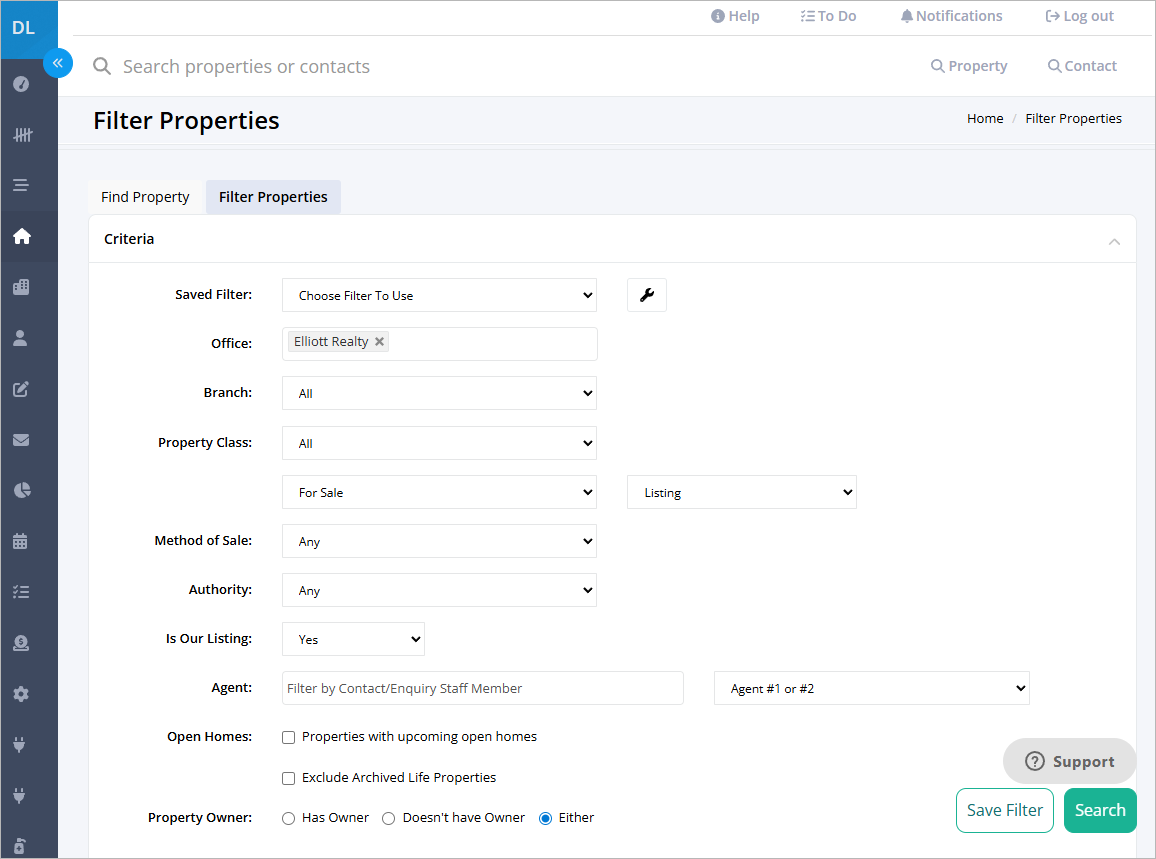Image resolution: width=1156 pixels, height=859 pixels.
Task: Open the Agent #1 or #2 dropdown
Action: [871, 688]
